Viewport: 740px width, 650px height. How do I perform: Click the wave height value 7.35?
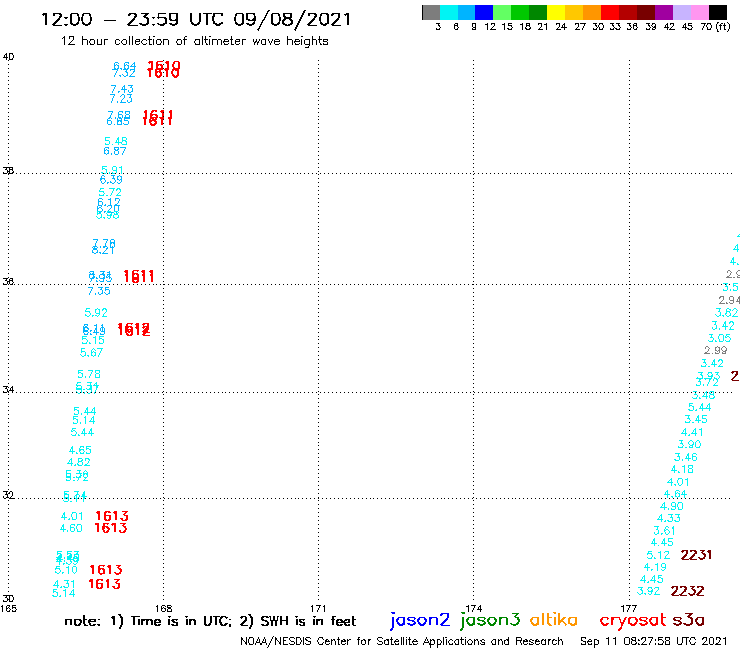[x=99, y=291]
